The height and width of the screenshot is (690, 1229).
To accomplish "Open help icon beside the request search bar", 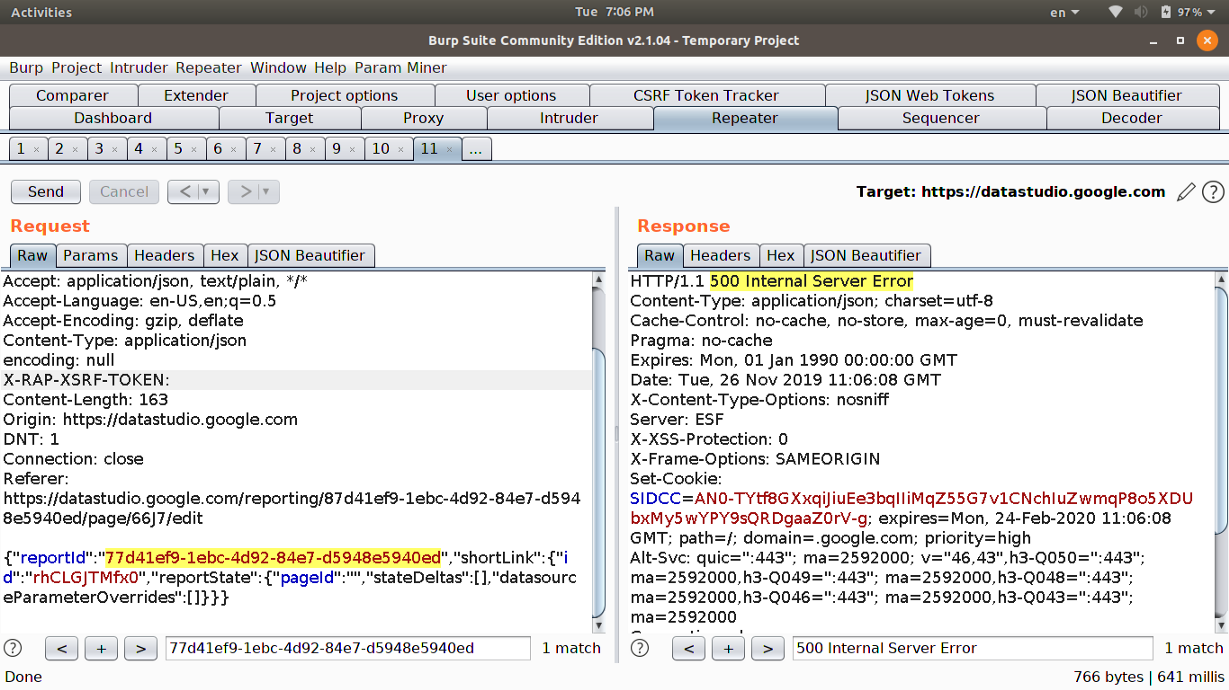I will (x=13, y=648).
